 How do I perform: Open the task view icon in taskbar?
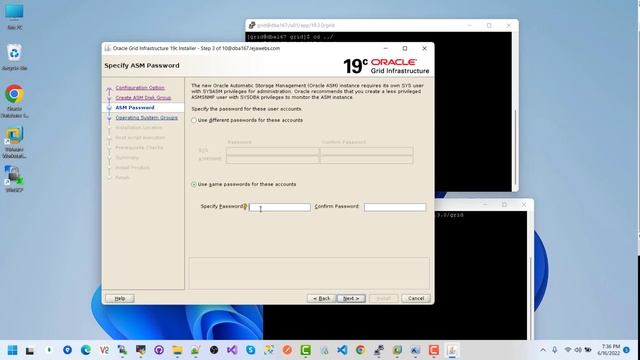(30, 351)
